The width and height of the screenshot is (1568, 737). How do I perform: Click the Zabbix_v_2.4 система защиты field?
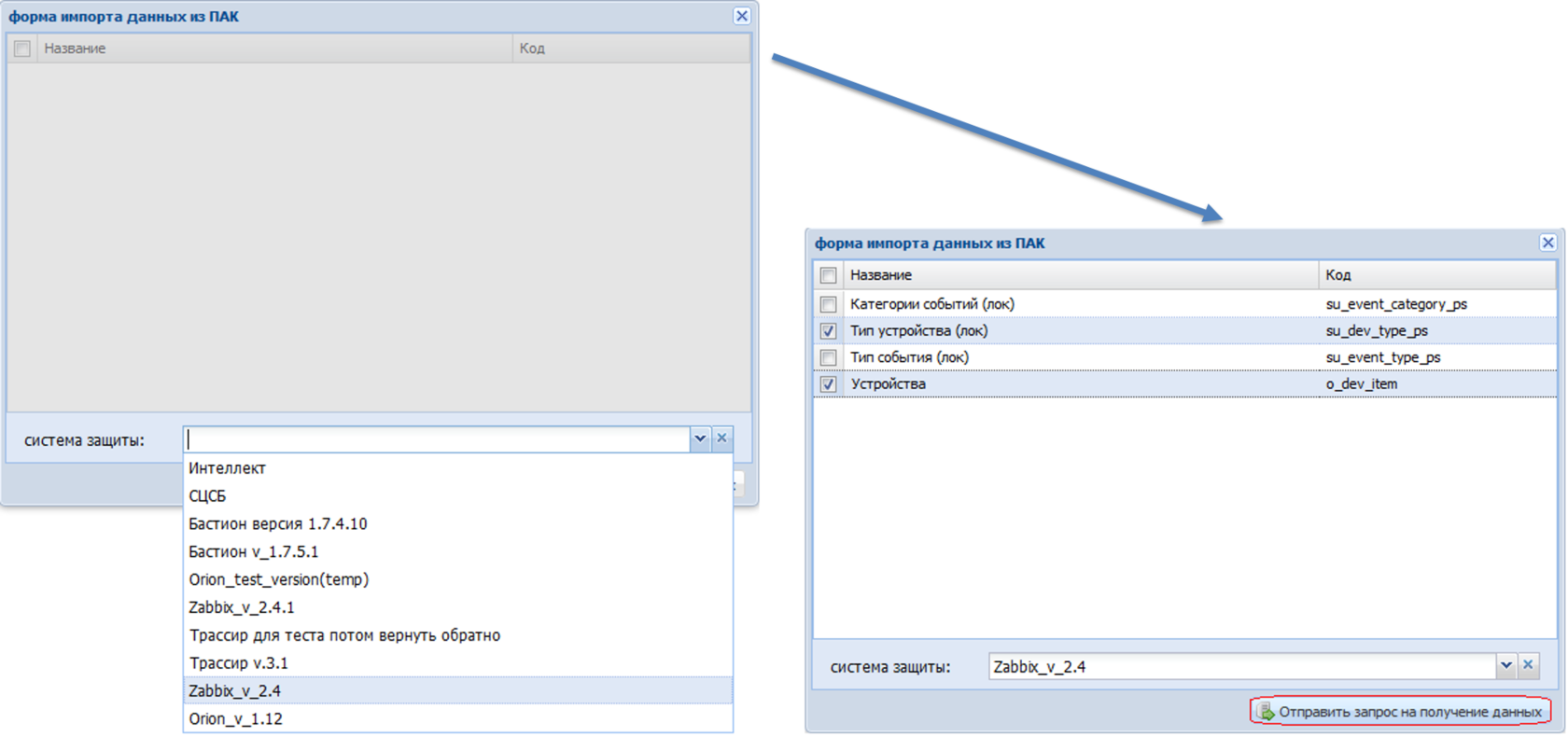click(x=1242, y=666)
